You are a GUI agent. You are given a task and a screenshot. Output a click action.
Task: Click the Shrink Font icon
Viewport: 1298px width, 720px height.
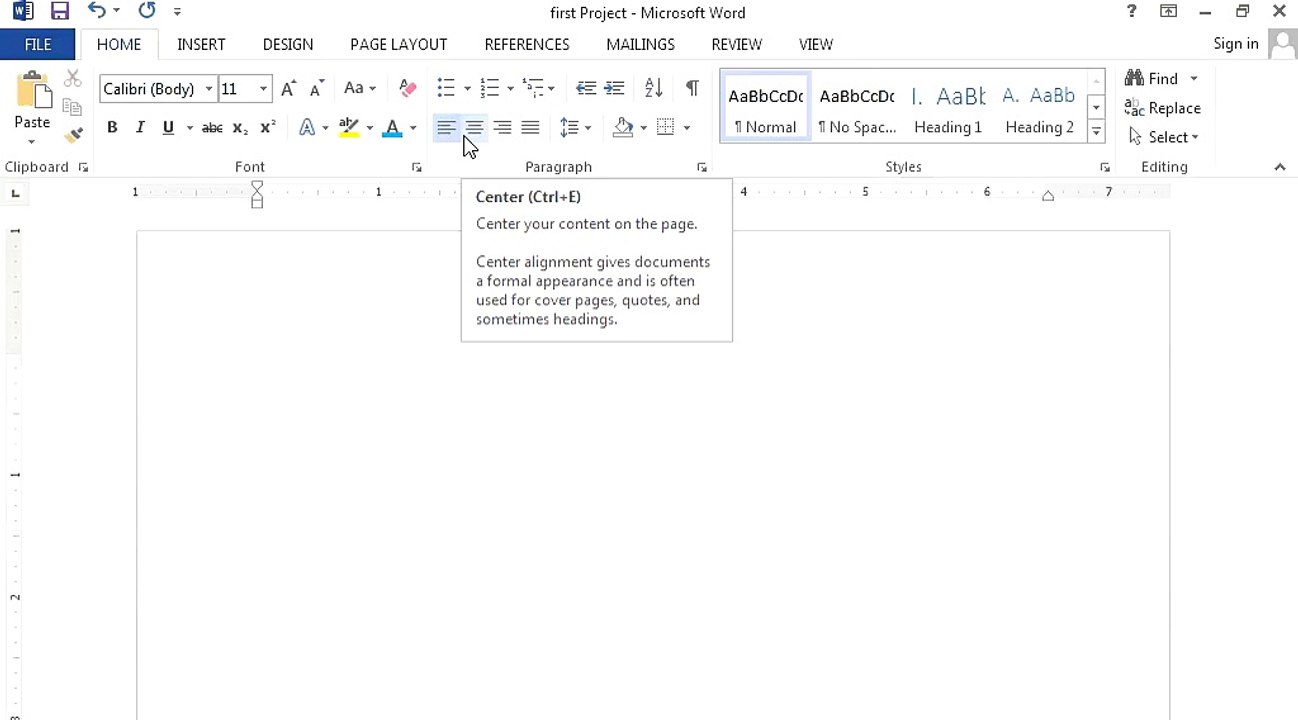[316, 89]
